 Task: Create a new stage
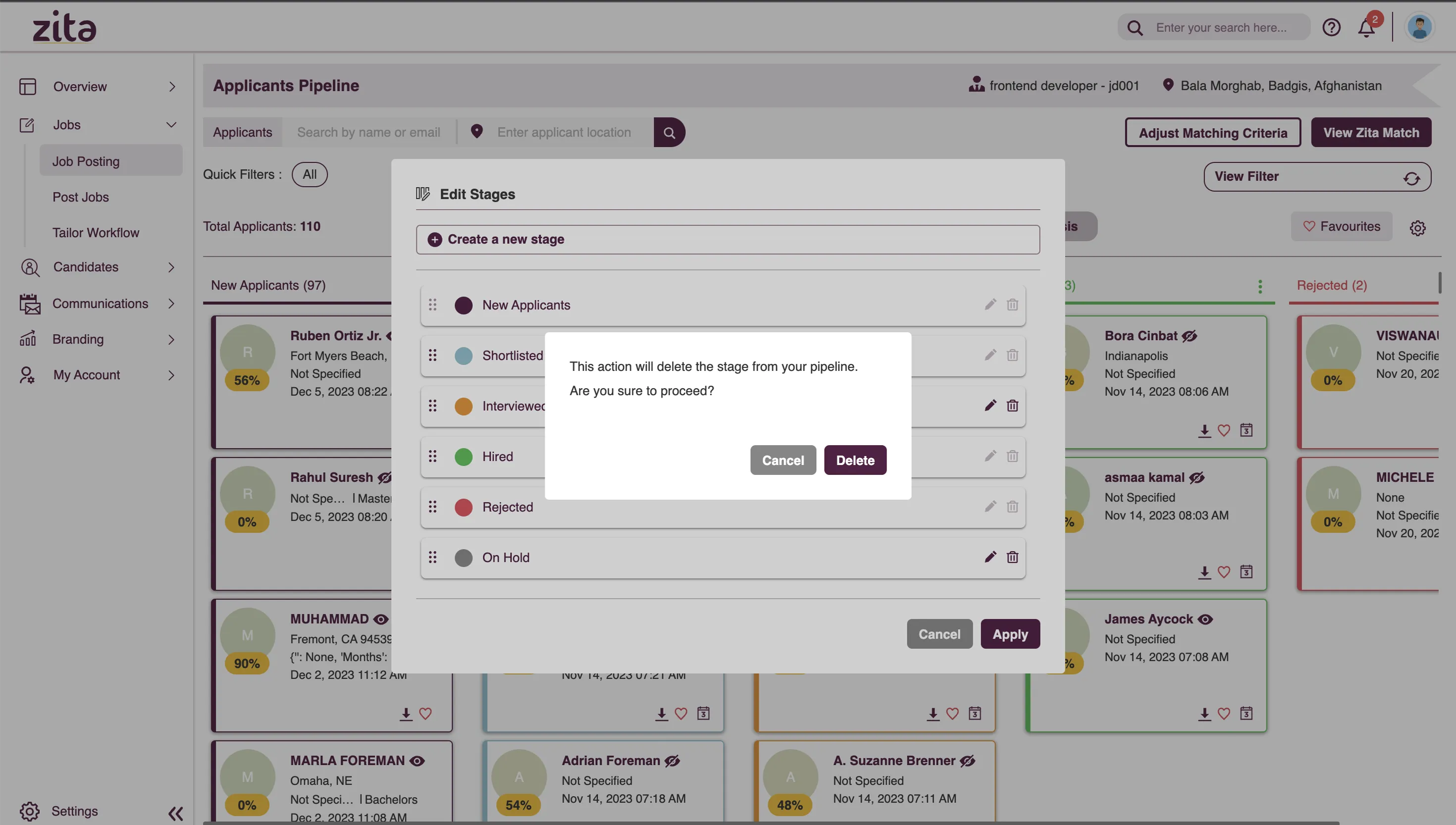[728, 240]
